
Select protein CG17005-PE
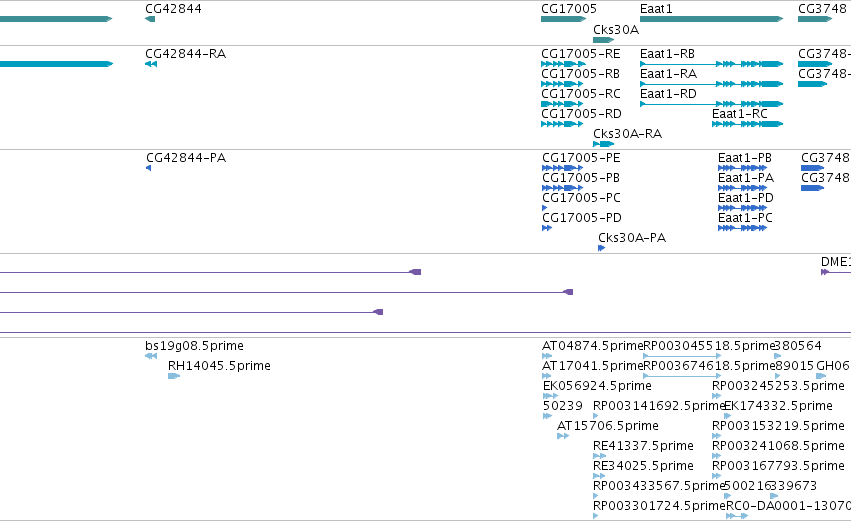point(581,158)
